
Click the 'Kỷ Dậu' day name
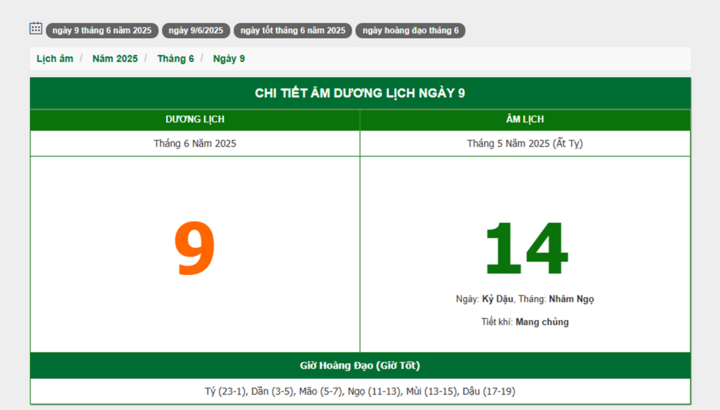point(497,299)
